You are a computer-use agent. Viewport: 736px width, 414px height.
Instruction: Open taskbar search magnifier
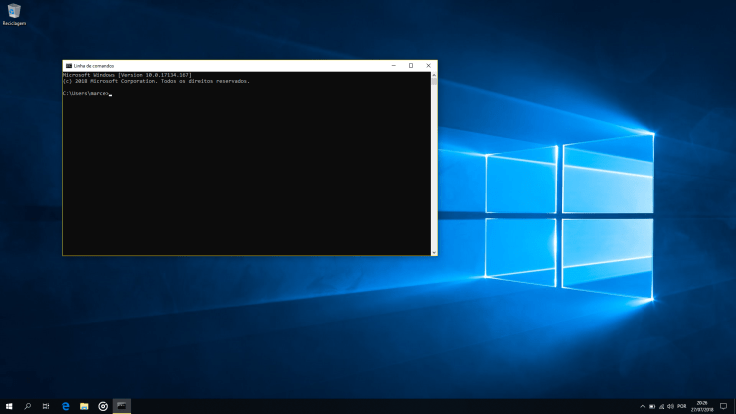[x=27, y=406]
